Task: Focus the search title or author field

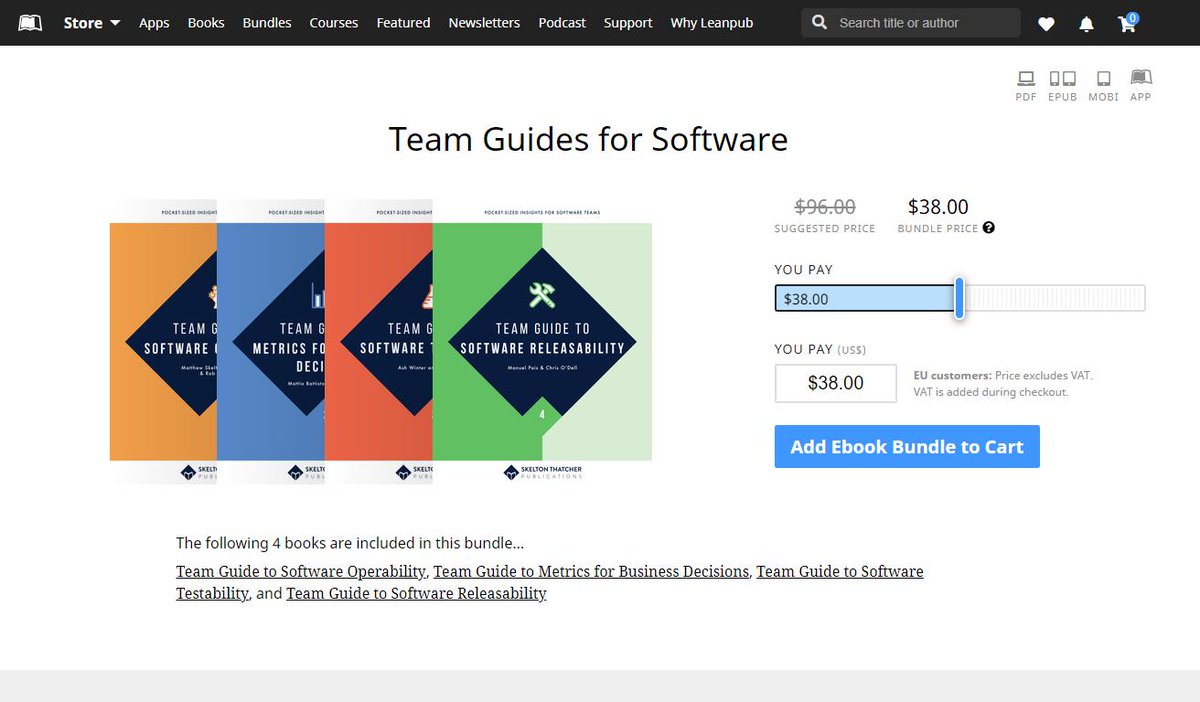Action: [911, 23]
